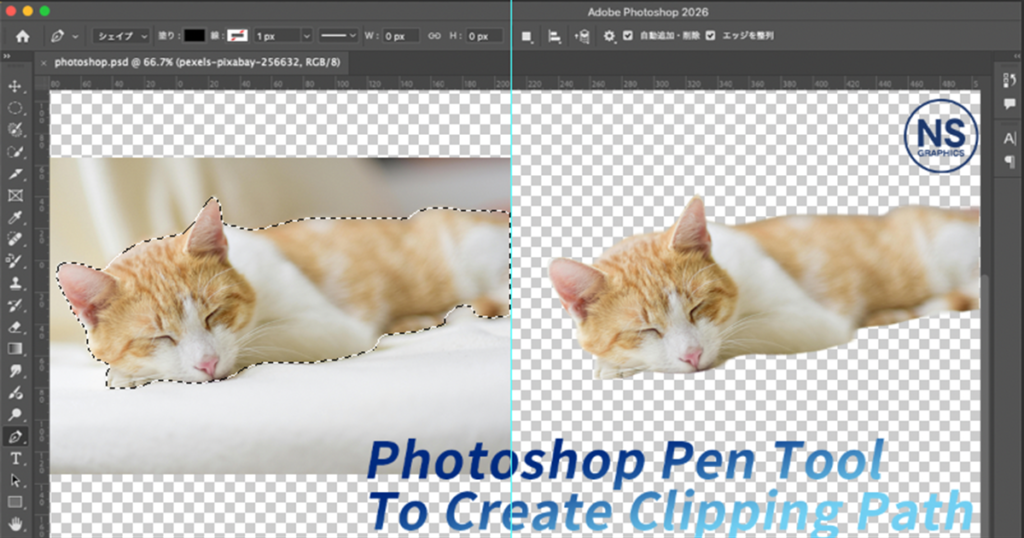Screen dimensions: 1024x538
Task: Choose the Gradient tool
Action: tap(15, 349)
